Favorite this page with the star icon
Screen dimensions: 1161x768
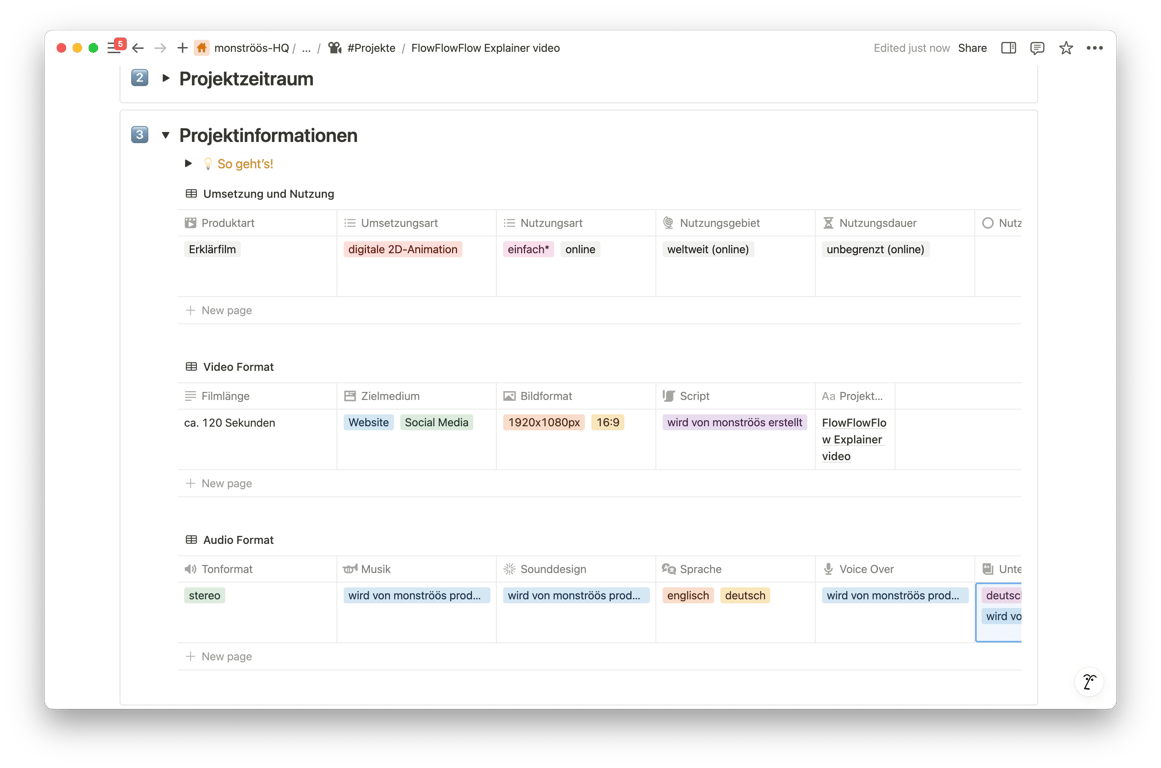coord(1066,48)
